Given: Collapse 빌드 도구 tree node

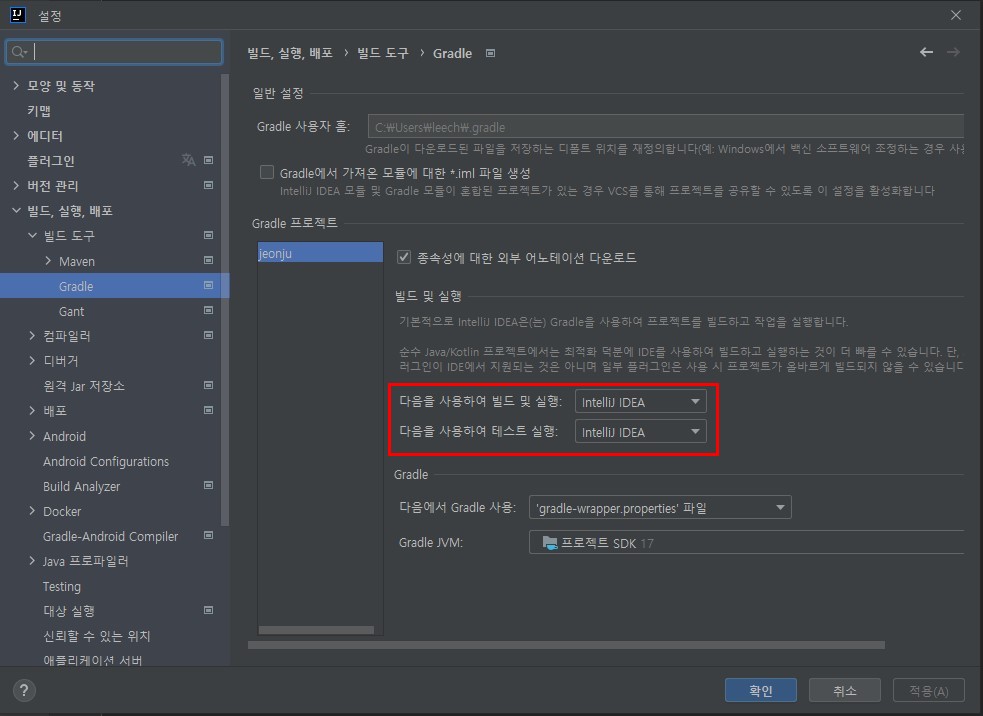Looking at the screenshot, I should pyautogui.click(x=33, y=236).
